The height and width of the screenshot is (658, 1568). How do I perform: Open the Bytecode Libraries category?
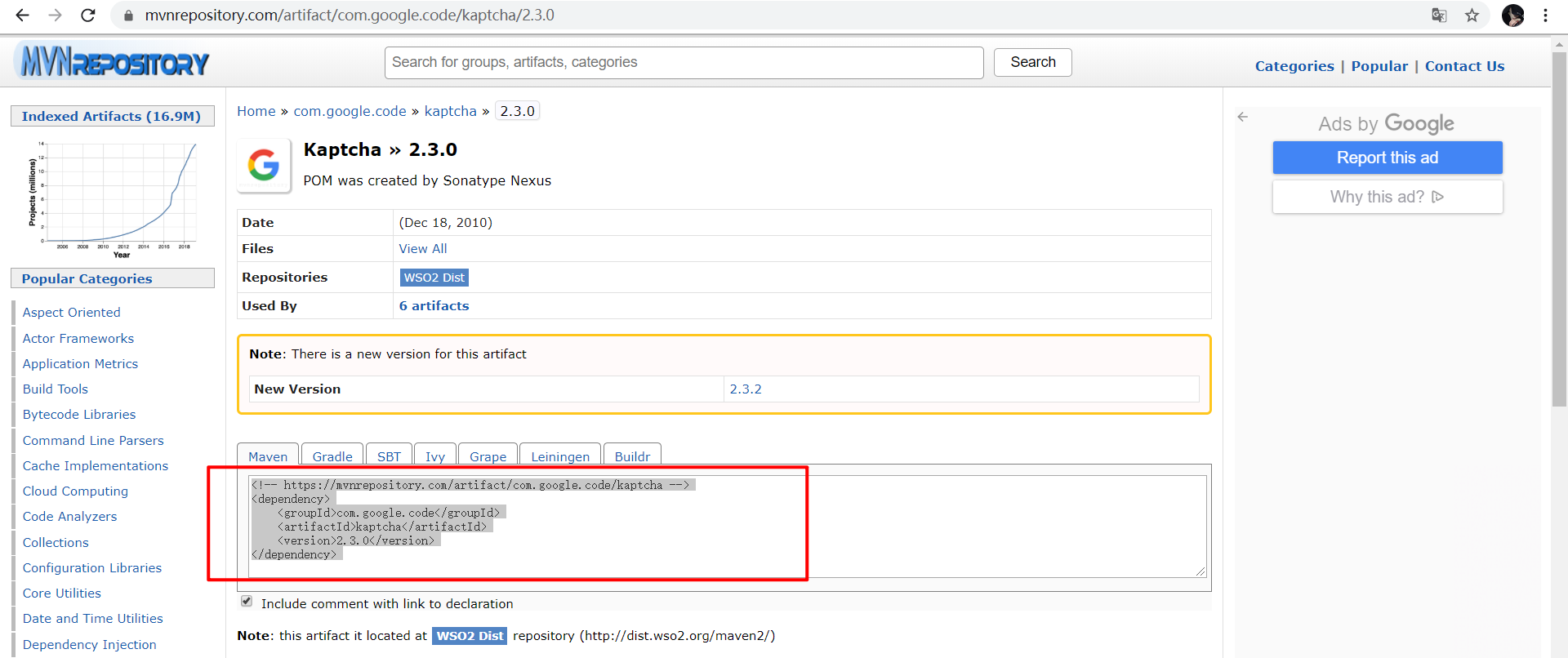pos(78,414)
